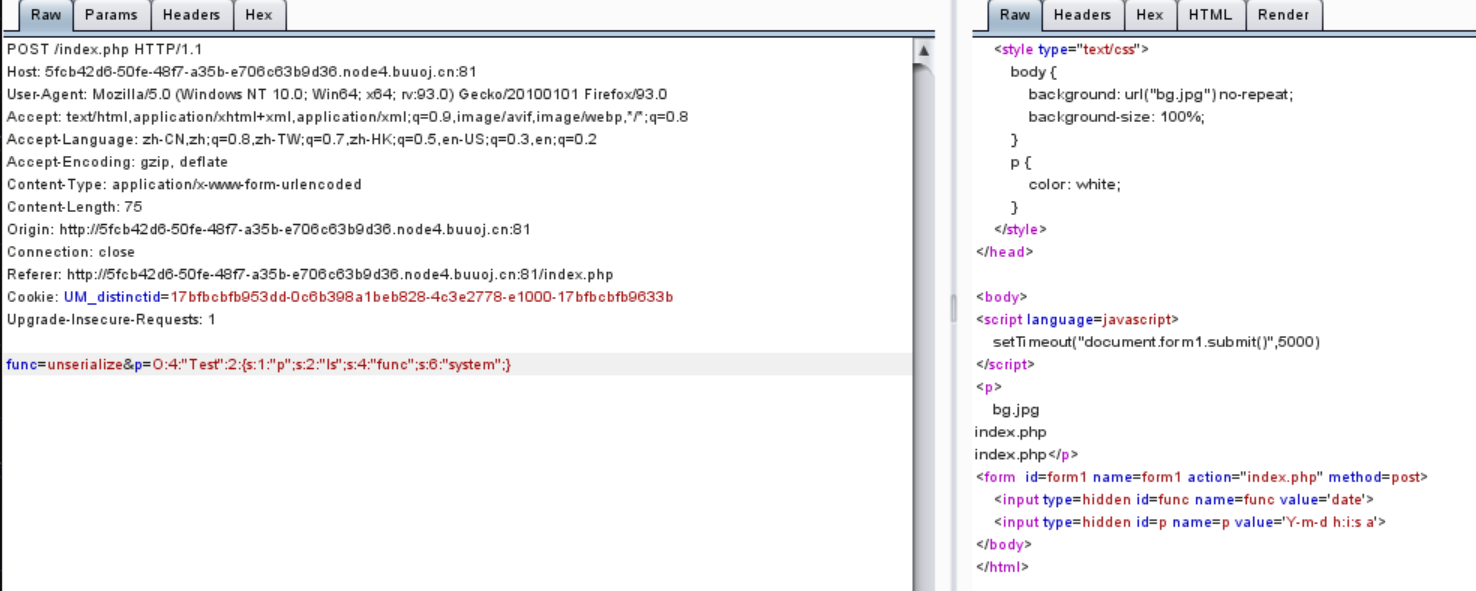The height and width of the screenshot is (591, 1476).
Task: Click the background: url("bg.jpg") line
Action: (1160, 95)
